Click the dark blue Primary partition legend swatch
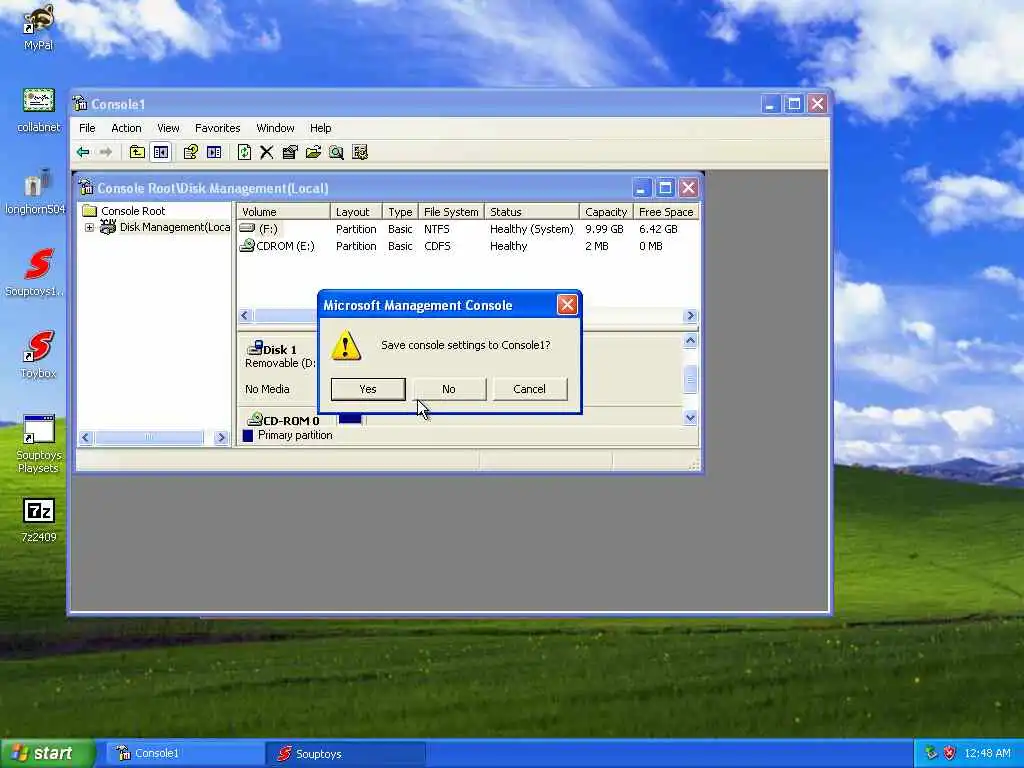The image size is (1024, 768). point(248,436)
